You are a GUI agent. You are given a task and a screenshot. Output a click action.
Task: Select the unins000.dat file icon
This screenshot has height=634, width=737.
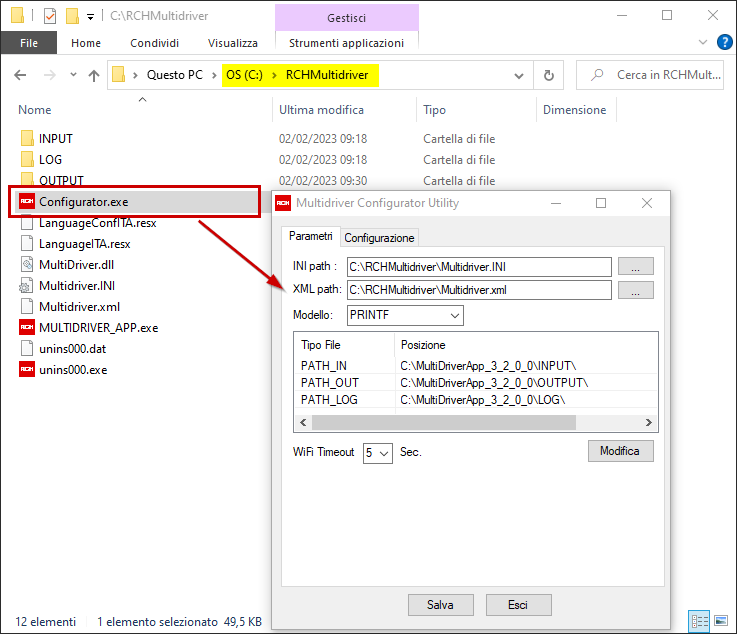(27, 348)
